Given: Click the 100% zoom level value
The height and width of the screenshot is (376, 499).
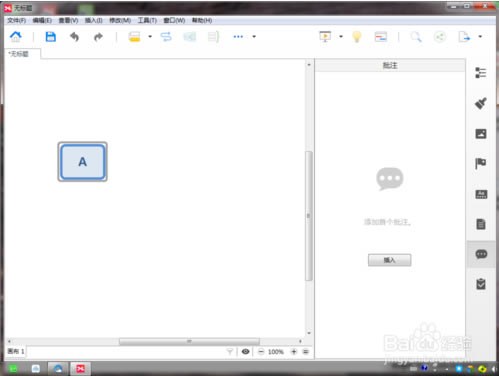Looking at the screenshot, I should (x=275, y=352).
